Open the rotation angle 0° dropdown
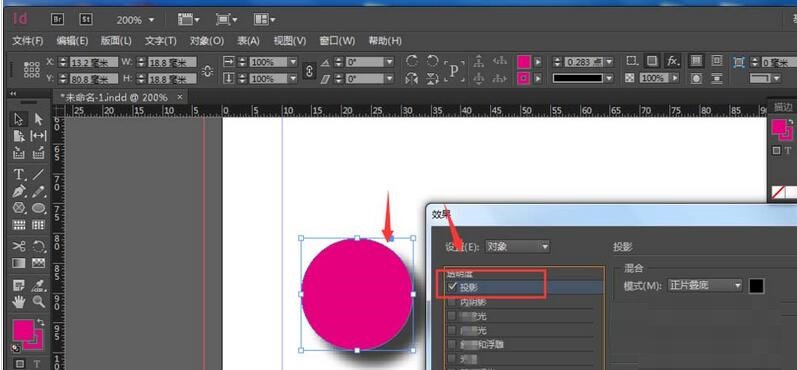 (389, 62)
